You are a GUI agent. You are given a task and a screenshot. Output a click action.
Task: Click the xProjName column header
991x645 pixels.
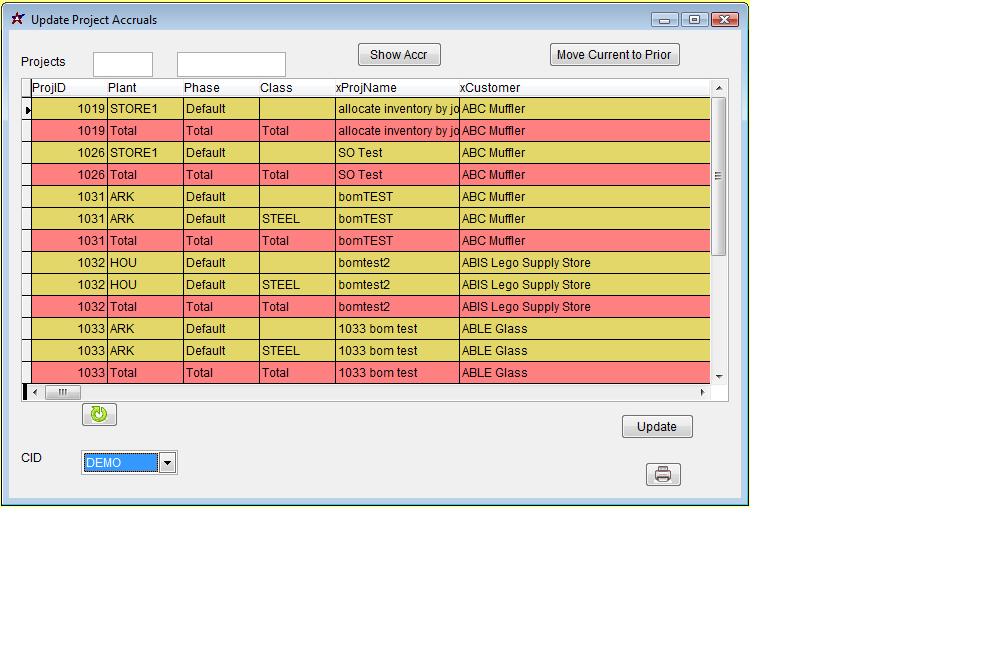click(366, 88)
